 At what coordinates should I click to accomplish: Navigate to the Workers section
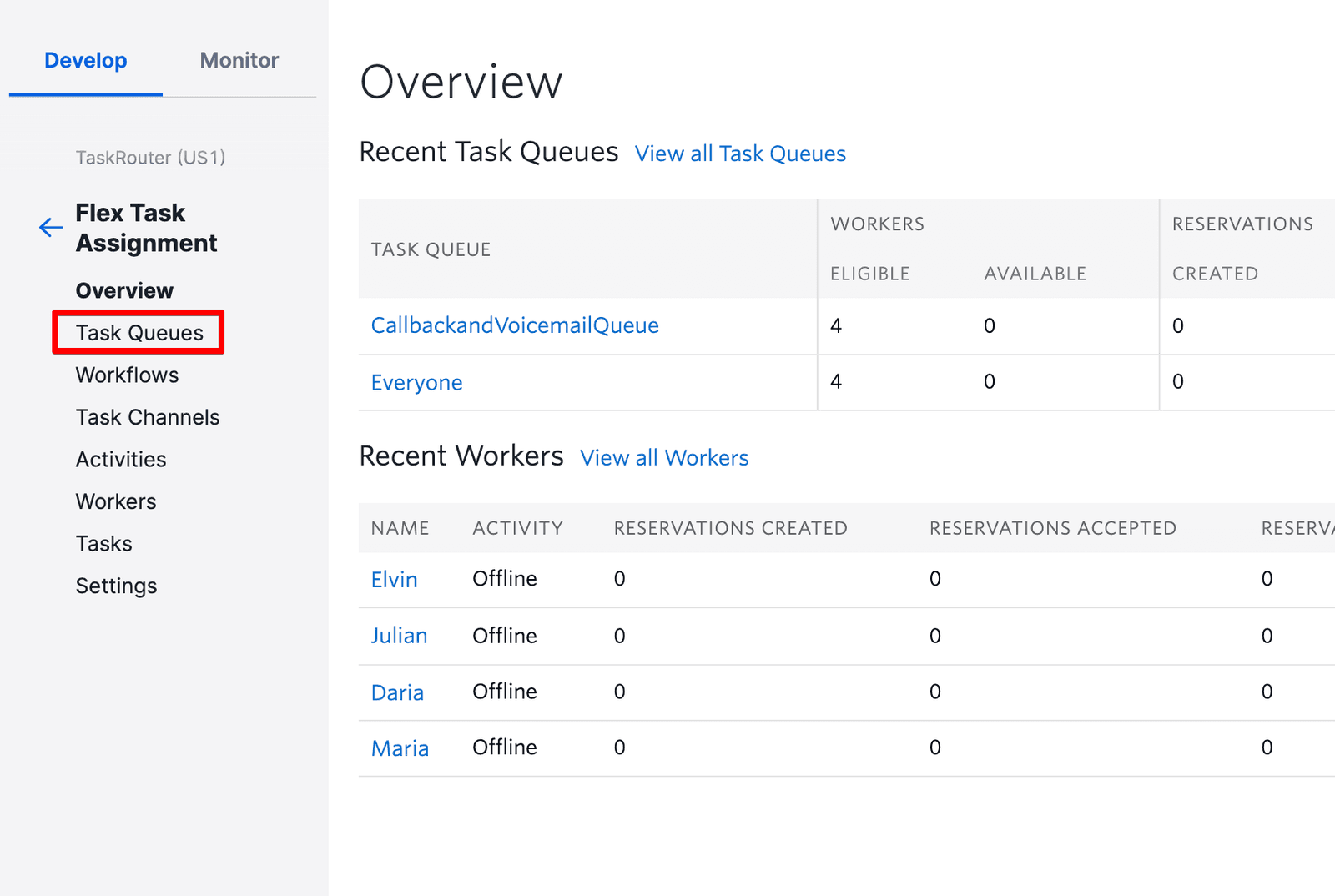(x=116, y=501)
